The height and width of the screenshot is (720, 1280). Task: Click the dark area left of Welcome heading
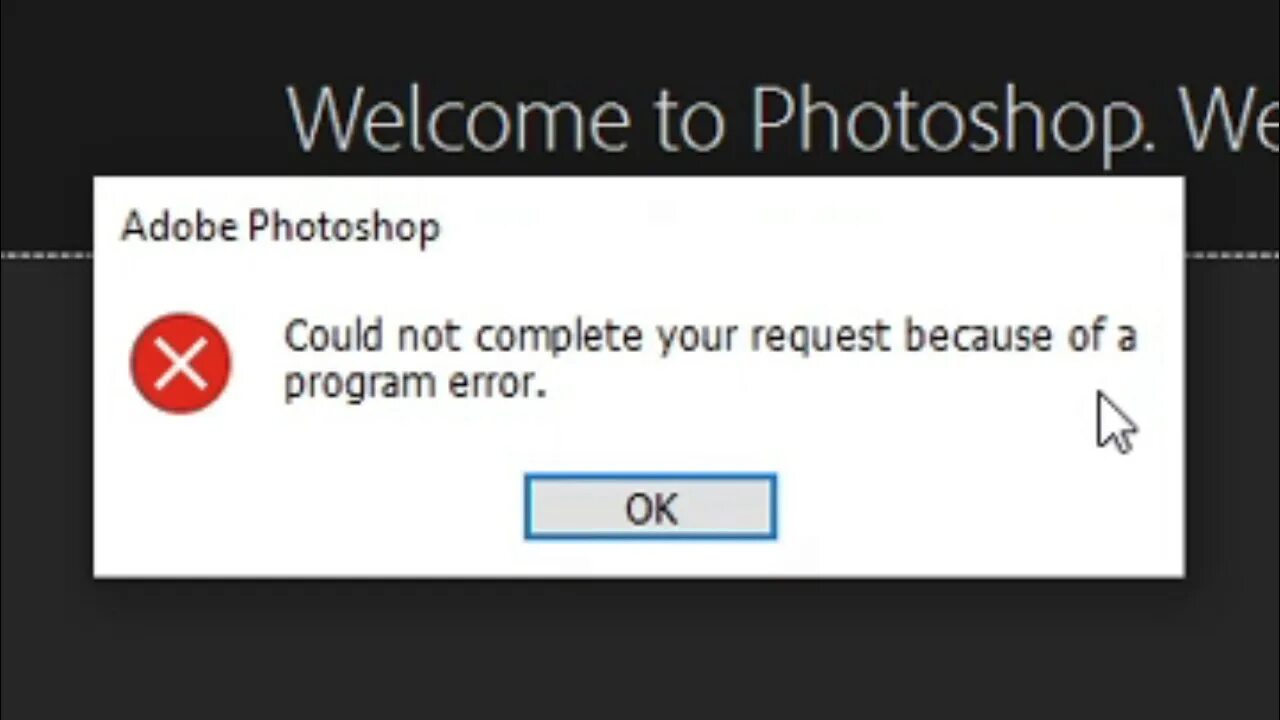[x=140, y=90]
